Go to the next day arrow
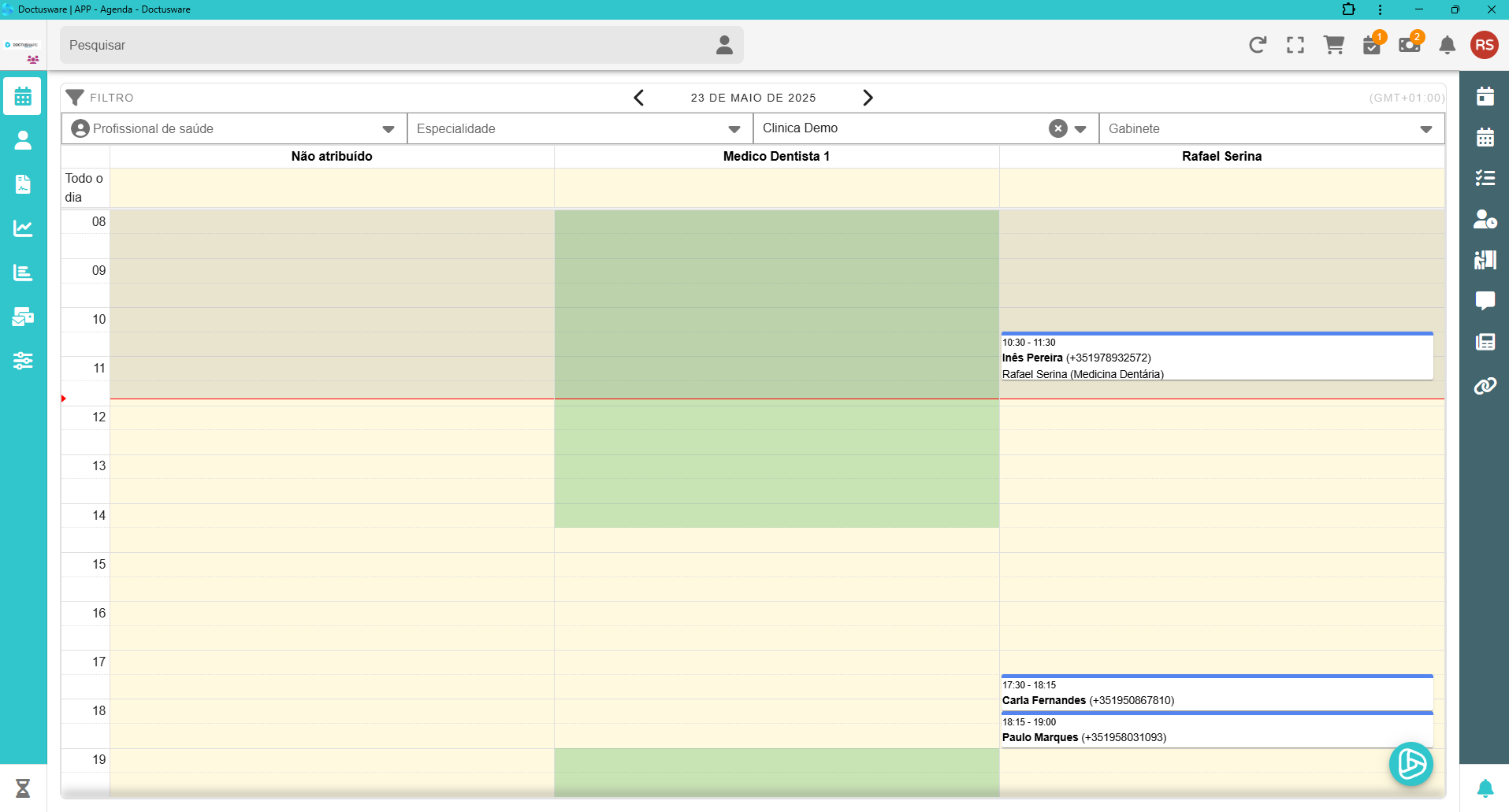1509x812 pixels. tap(868, 98)
